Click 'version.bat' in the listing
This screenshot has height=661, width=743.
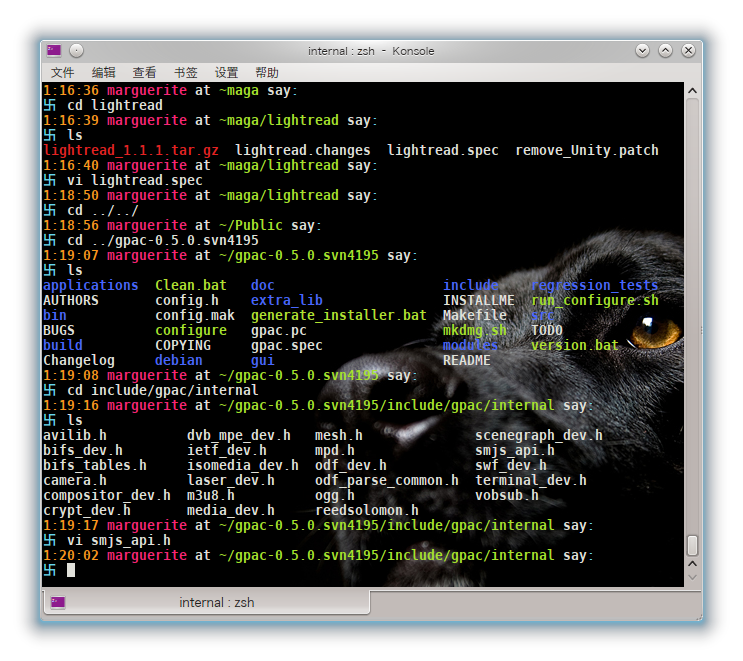click(575, 345)
